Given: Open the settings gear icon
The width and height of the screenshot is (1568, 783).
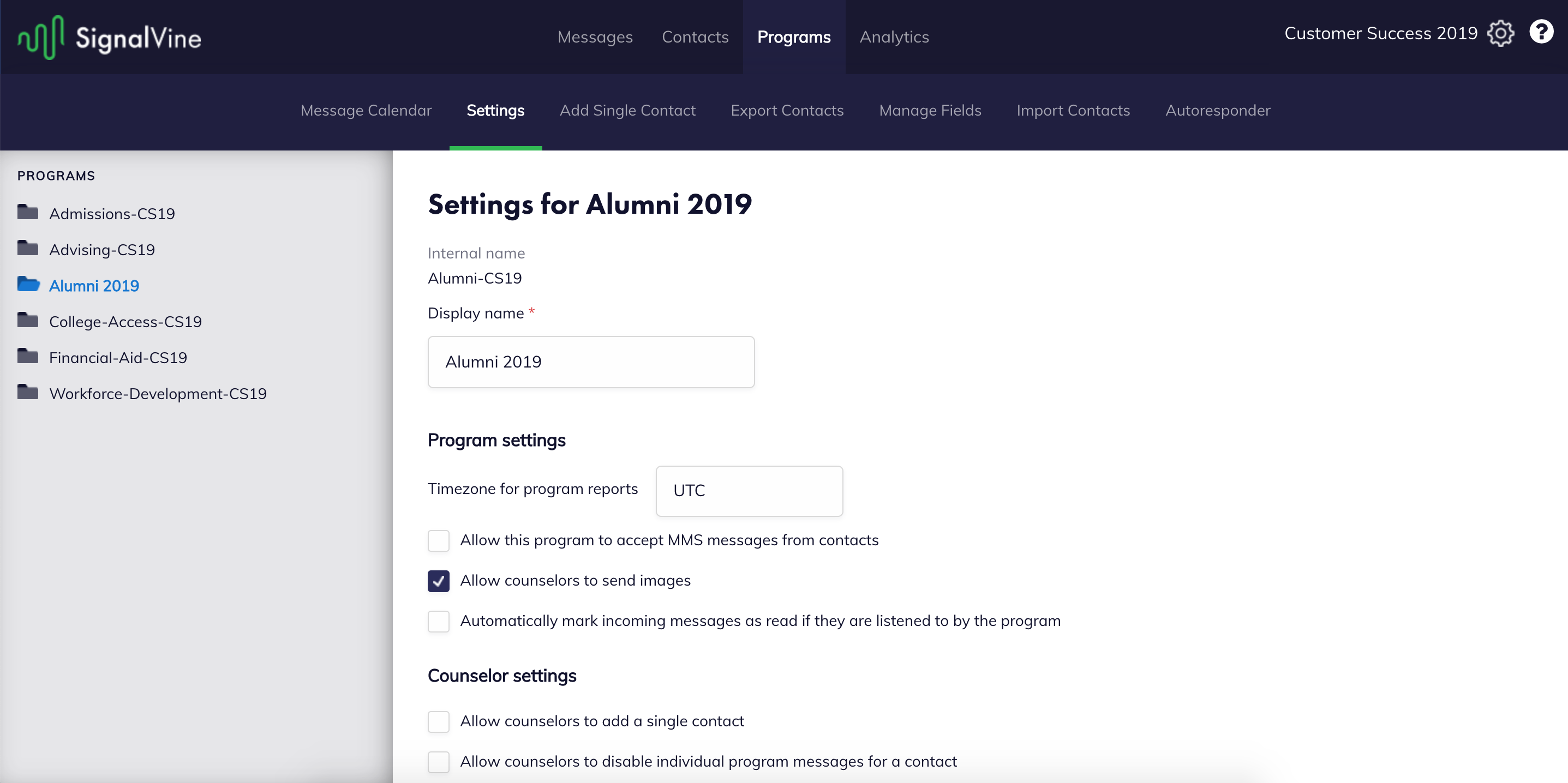Looking at the screenshot, I should [1500, 33].
